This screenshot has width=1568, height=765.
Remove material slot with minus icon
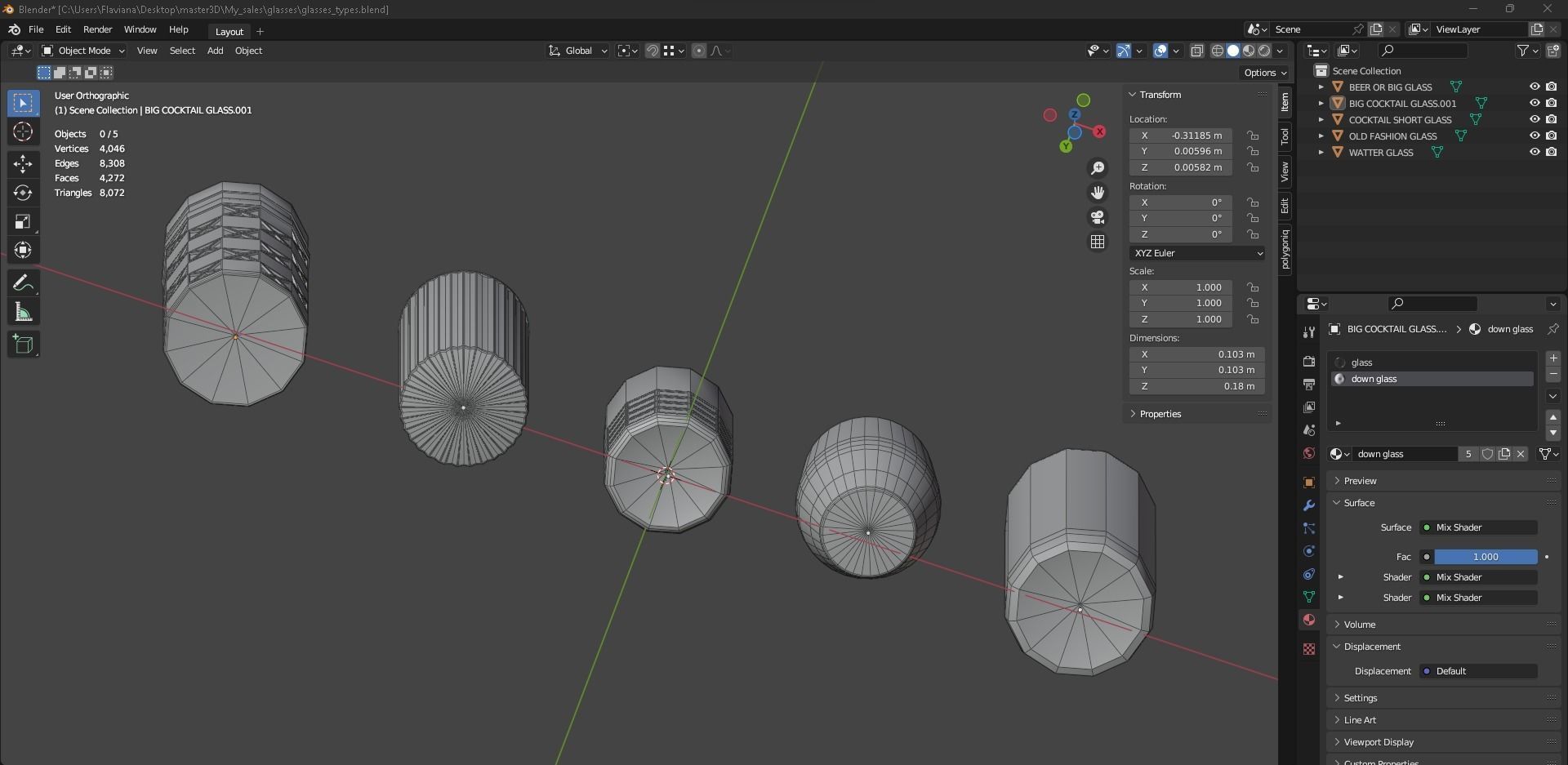click(1553, 375)
